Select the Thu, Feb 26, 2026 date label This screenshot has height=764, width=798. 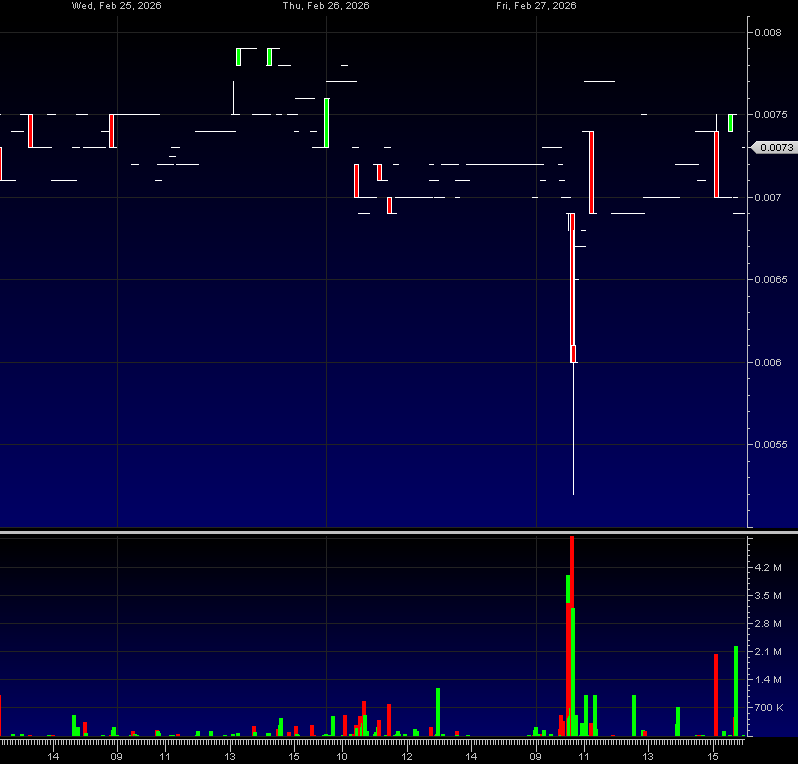[326, 6]
